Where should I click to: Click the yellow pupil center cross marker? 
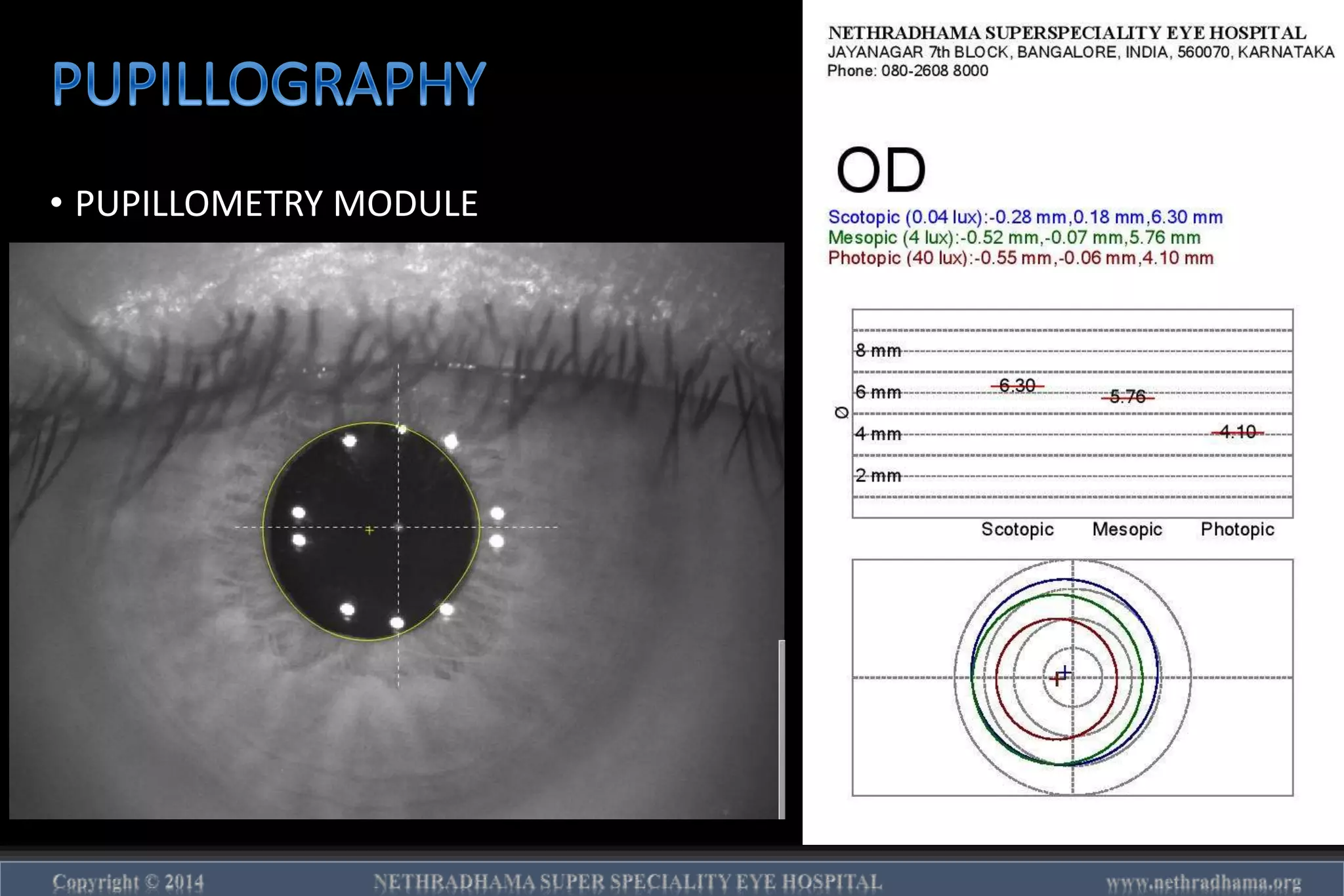(369, 530)
